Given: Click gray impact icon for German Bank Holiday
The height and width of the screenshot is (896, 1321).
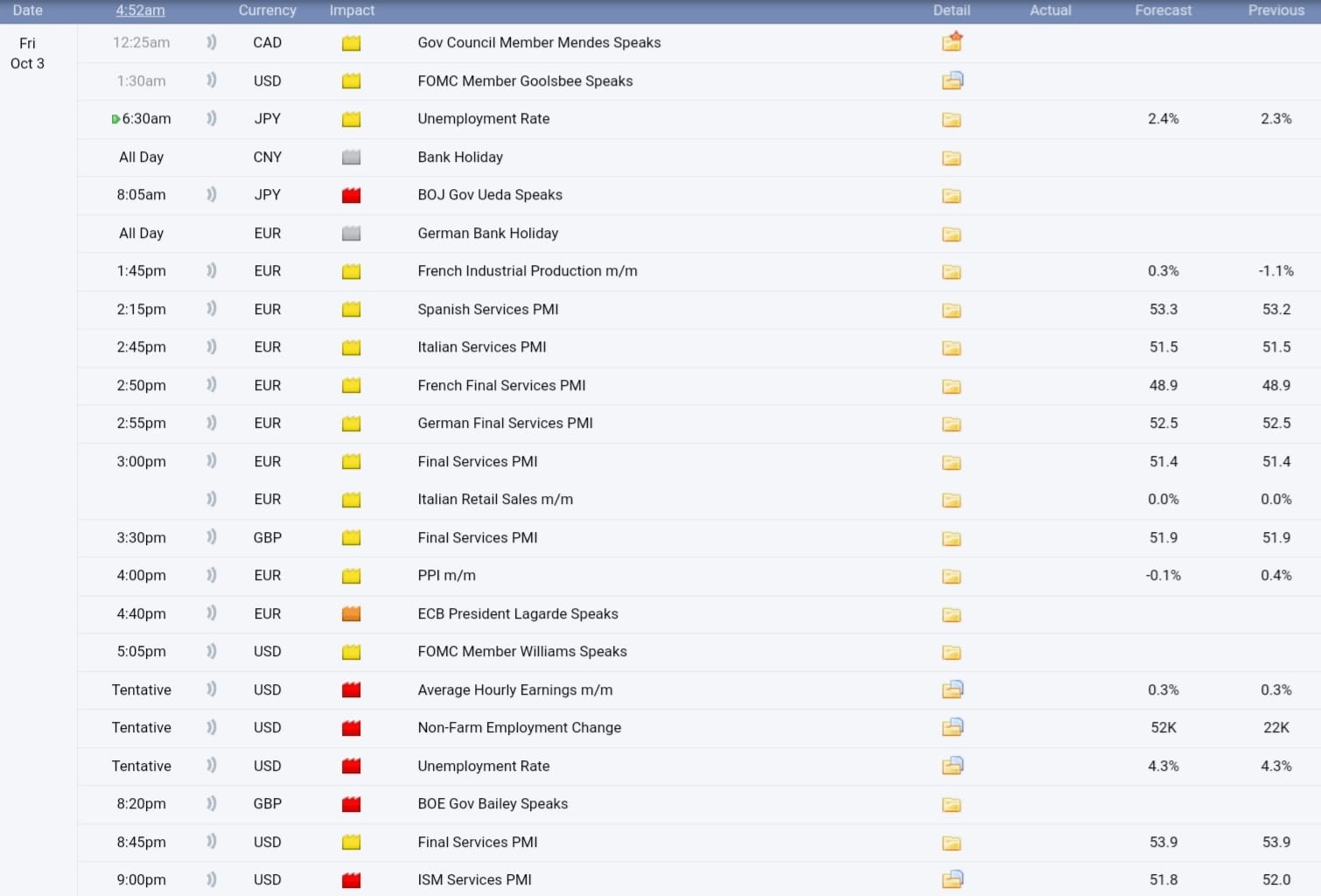Looking at the screenshot, I should point(351,234).
